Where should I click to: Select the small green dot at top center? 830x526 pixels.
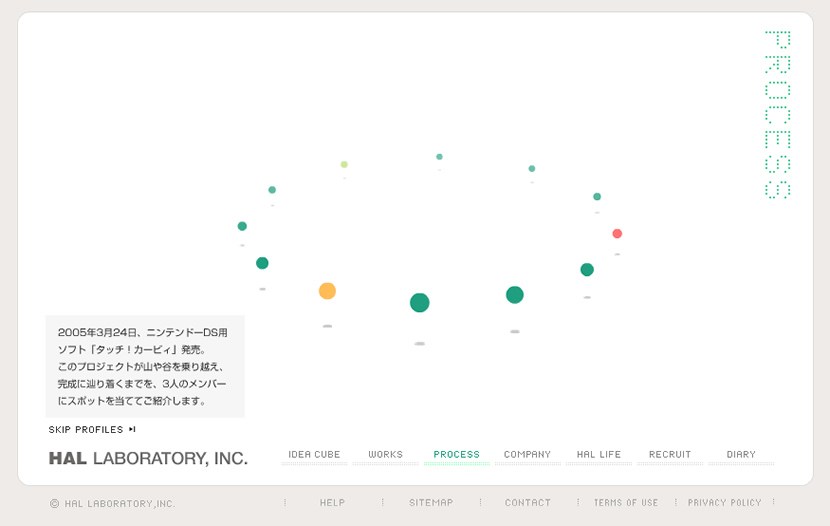(x=439, y=157)
